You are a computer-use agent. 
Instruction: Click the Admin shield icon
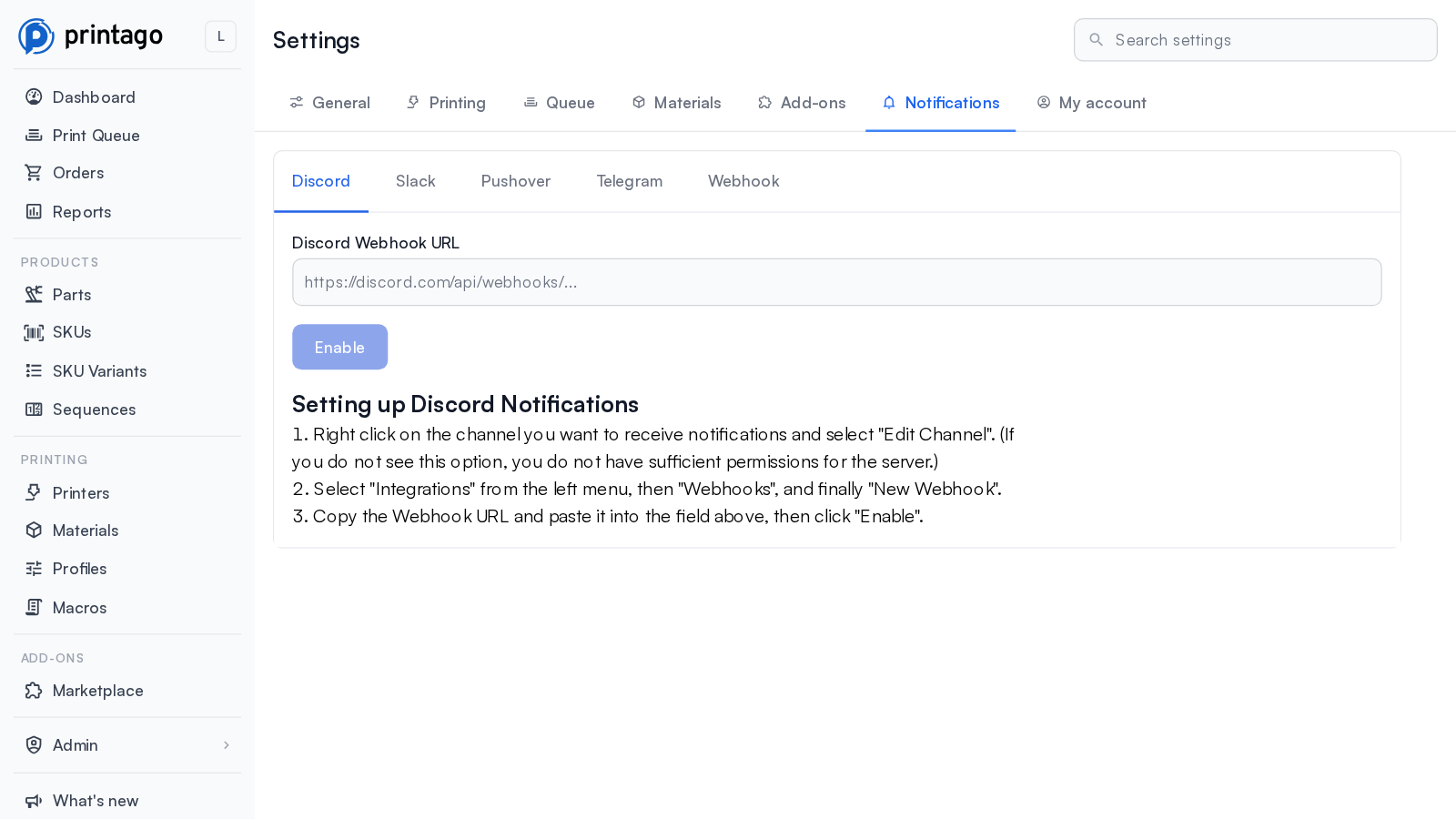[x=34, y=745]
